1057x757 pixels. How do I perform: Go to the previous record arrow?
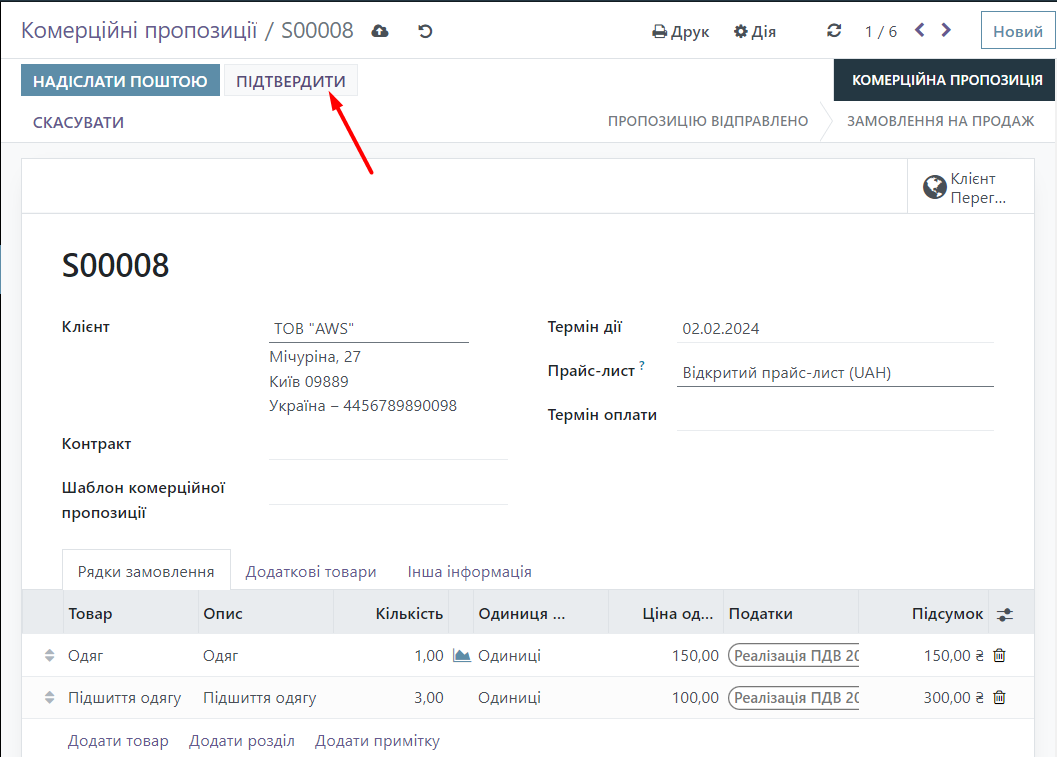click(x=920, y=31)
